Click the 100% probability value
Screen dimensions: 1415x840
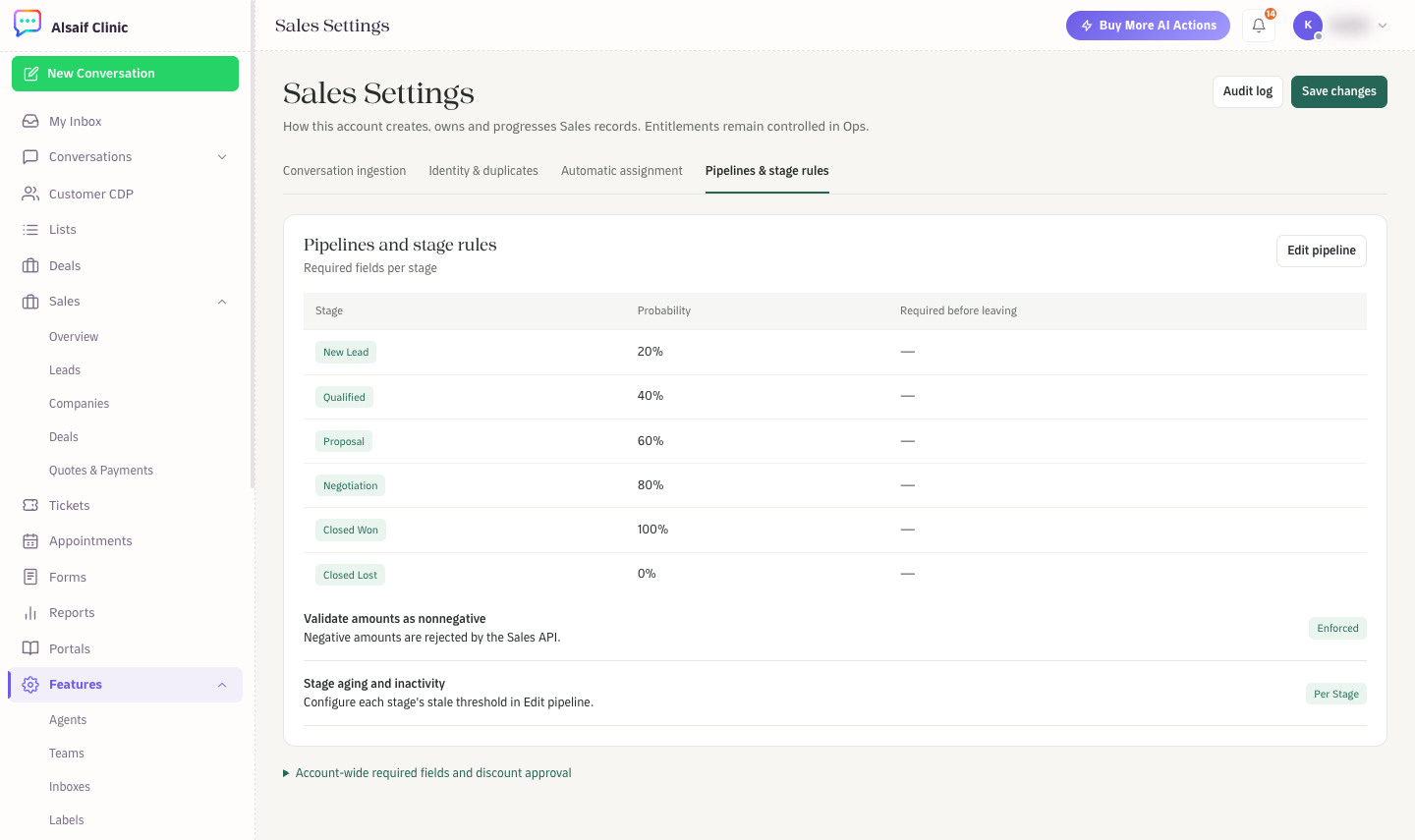pyautogui.click(x=652, y=530)
